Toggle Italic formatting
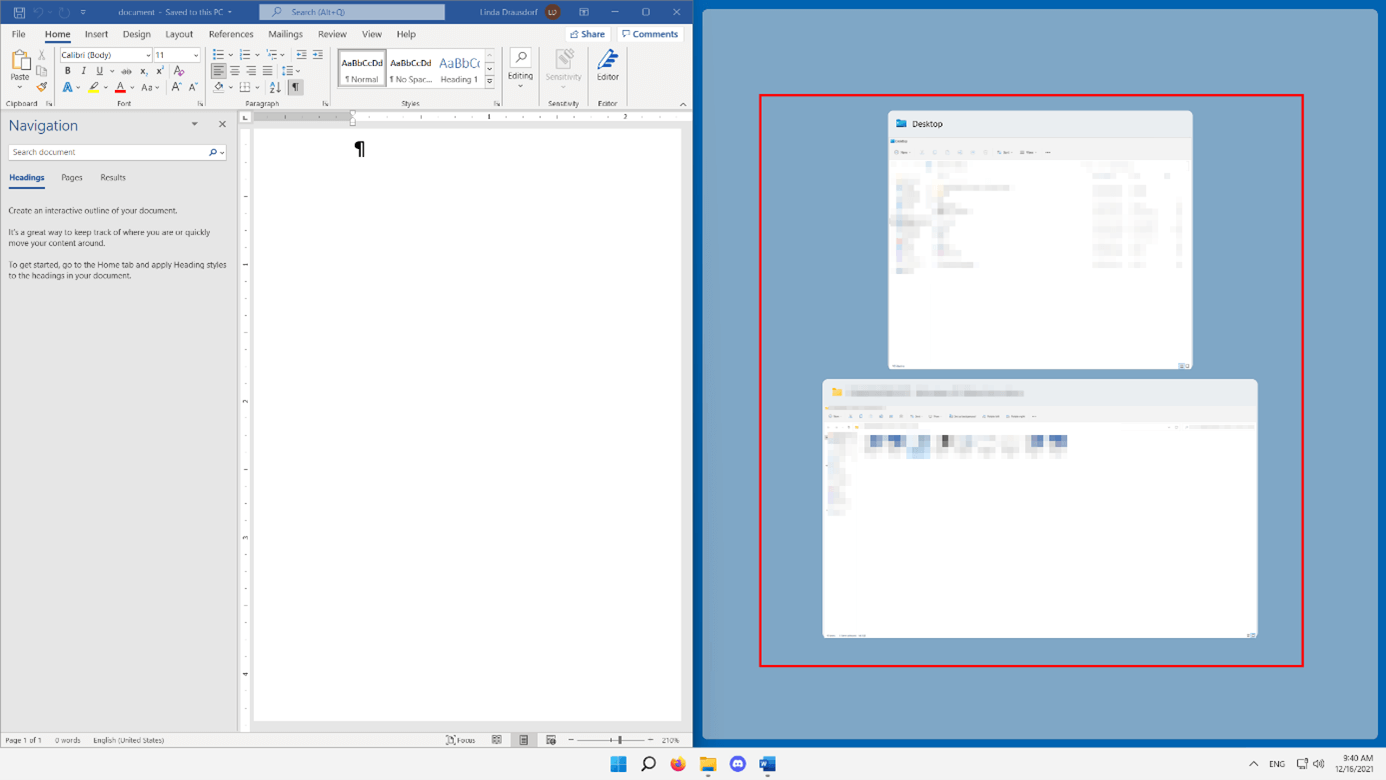Viewport: 1386px width, 780px height. point(84,71)
